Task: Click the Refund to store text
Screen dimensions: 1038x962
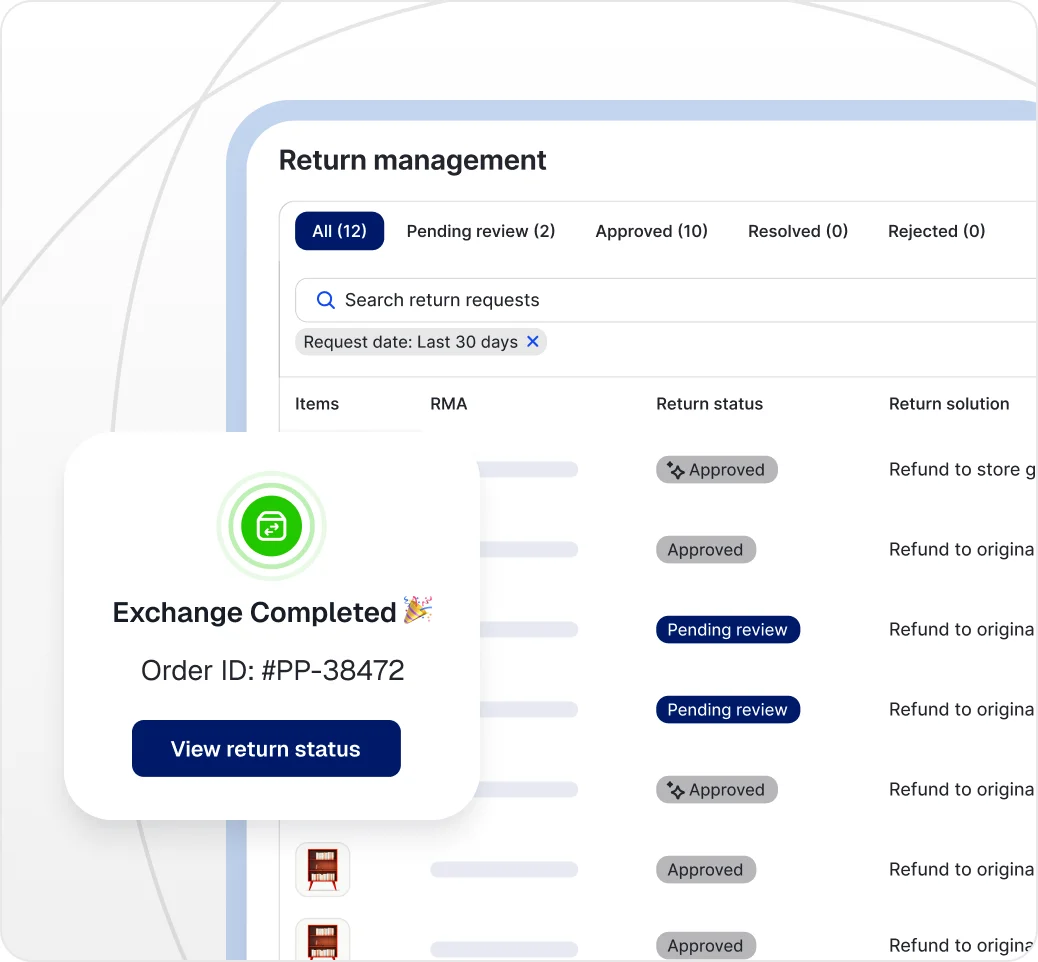Action: click(962, 469)
